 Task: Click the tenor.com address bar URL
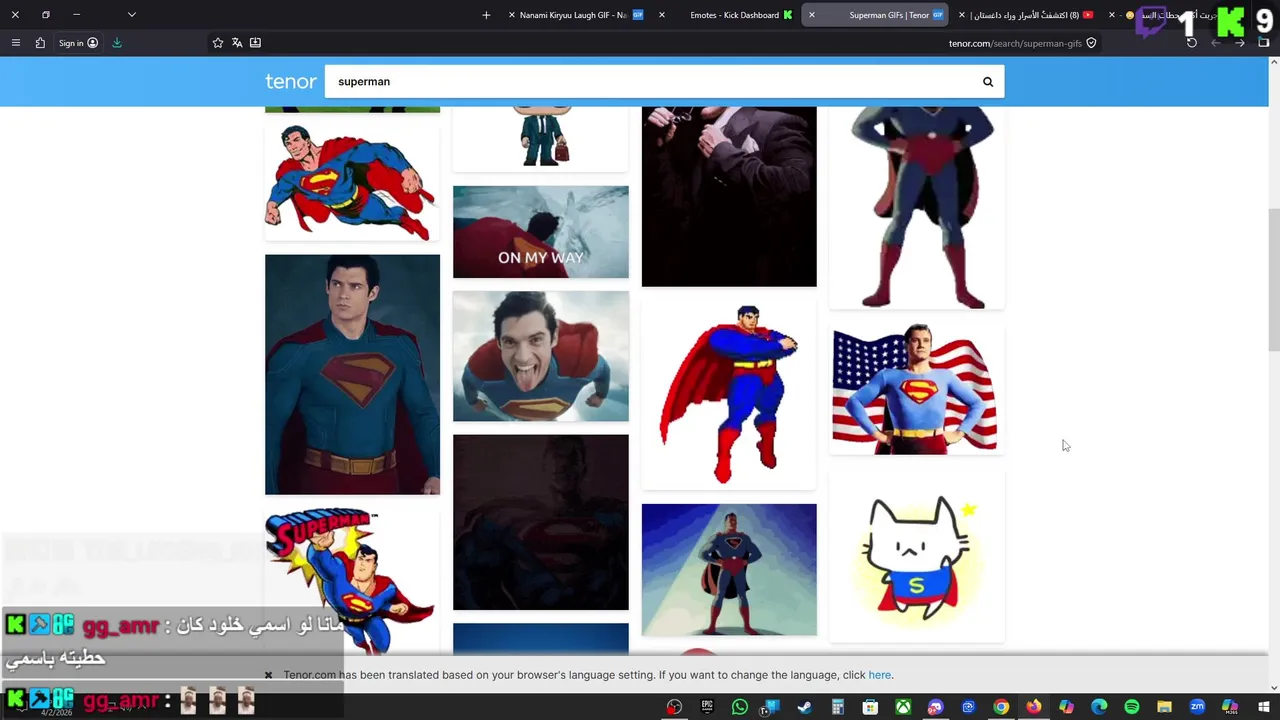(x=1015, y=43)
